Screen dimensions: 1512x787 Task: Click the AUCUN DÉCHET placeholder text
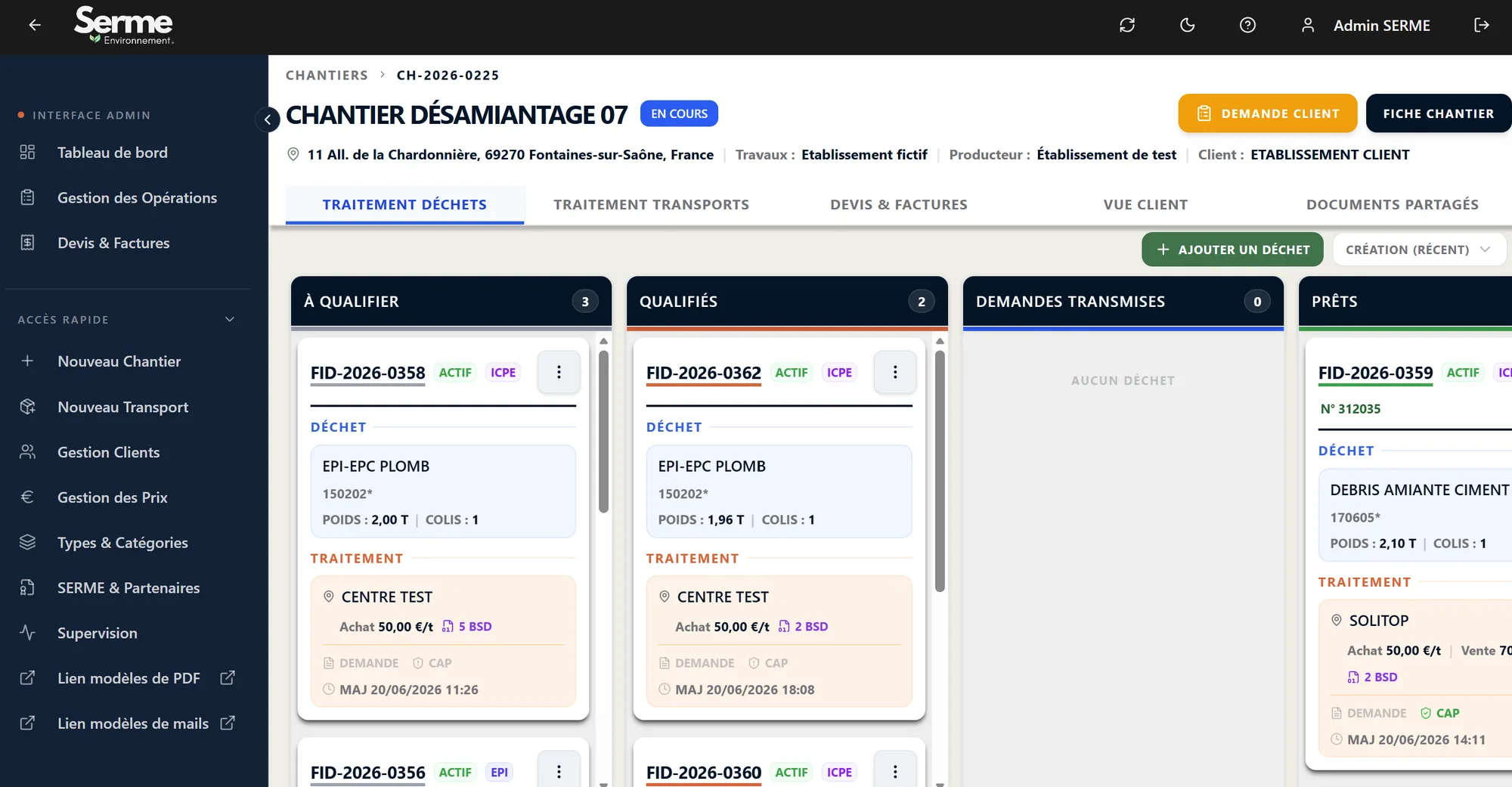tap(1123, 381)
